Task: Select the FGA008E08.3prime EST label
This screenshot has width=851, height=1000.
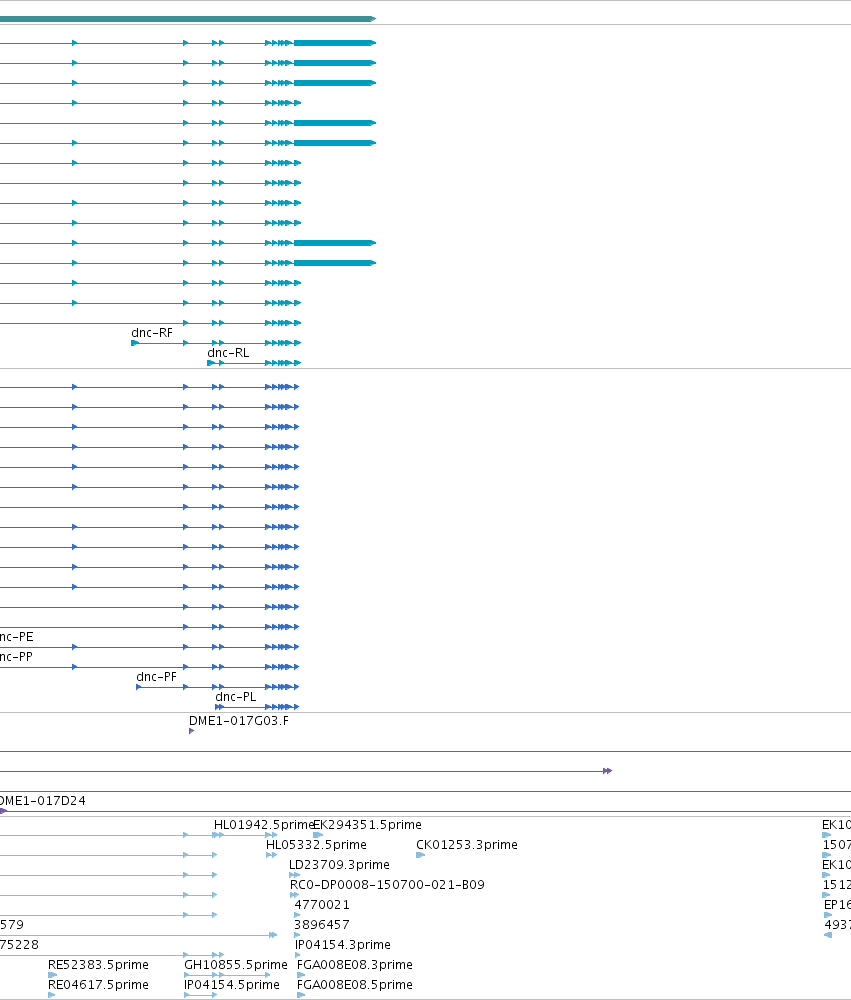Action: click(x=355, y=964)
